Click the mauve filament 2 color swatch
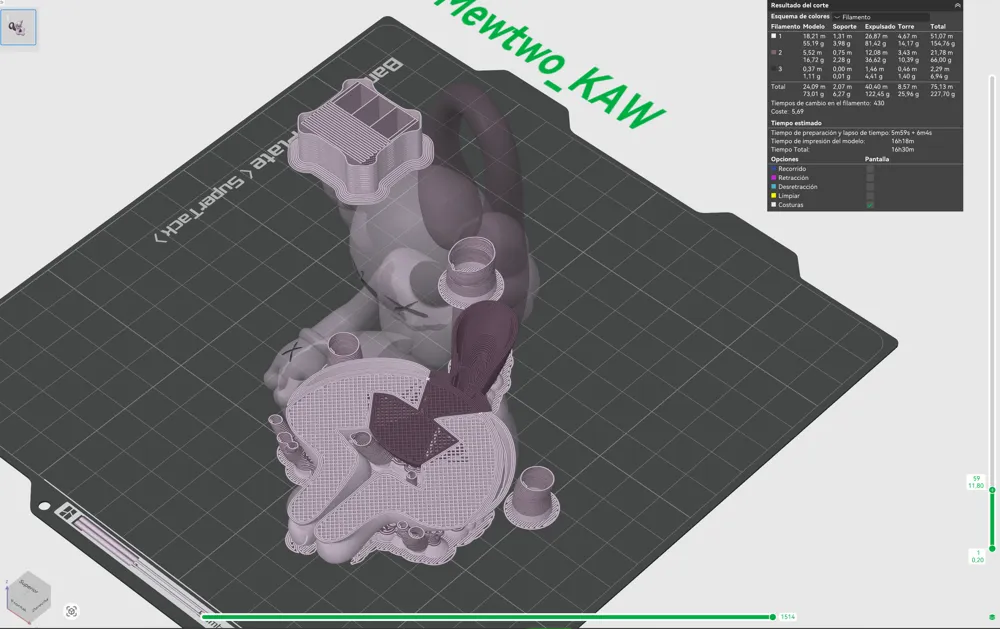The height and width of the screenshot is (629, 1000). pos(774,52)
